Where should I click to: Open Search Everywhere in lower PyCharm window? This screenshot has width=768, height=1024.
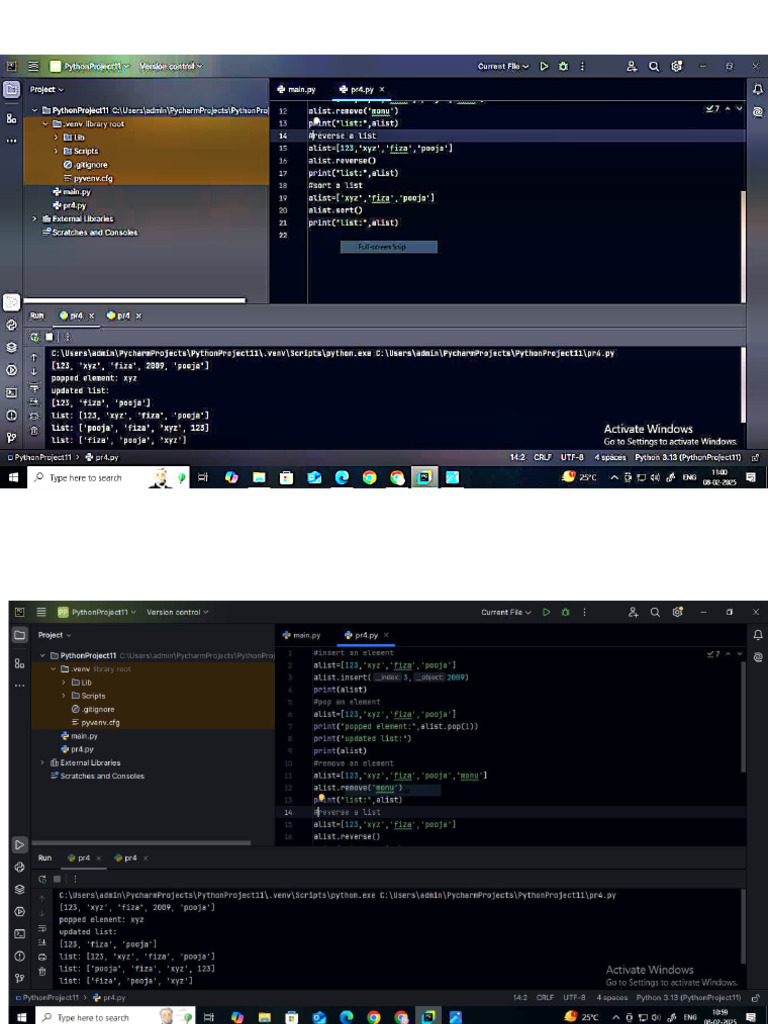tap(655, 613)
